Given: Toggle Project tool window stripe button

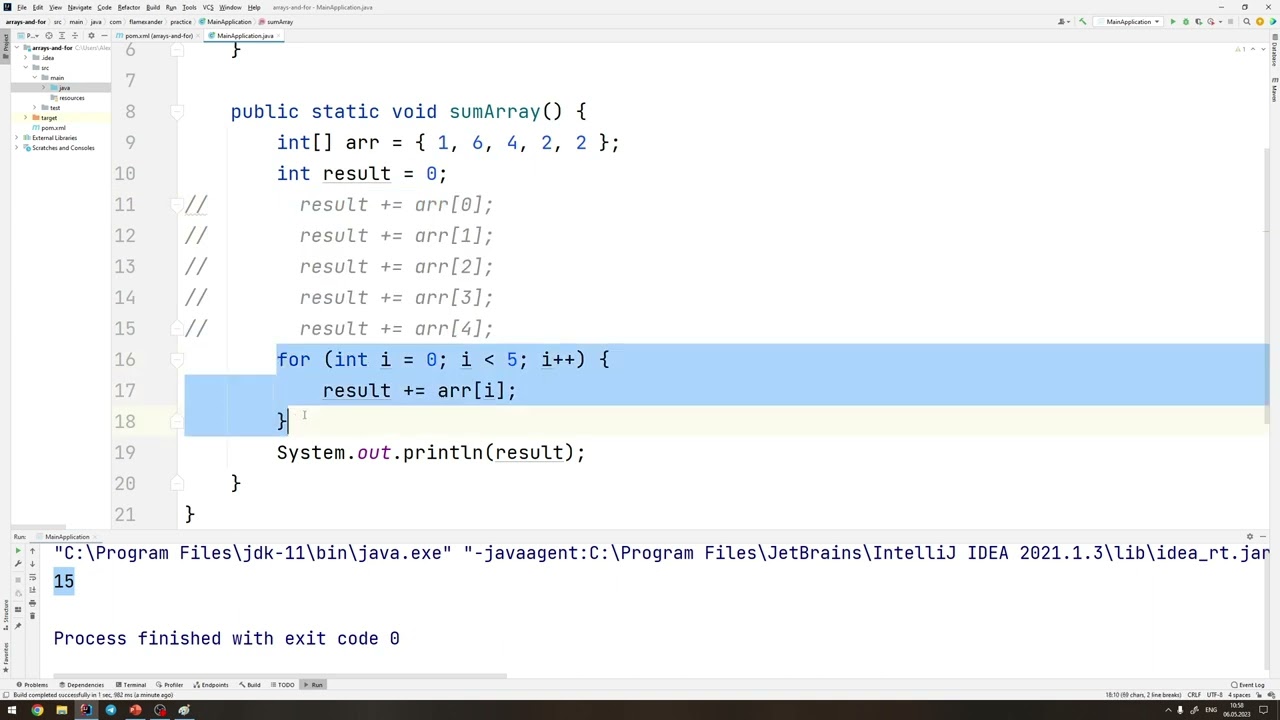Looking at the screenshot, I should click(x=5, y=48).
